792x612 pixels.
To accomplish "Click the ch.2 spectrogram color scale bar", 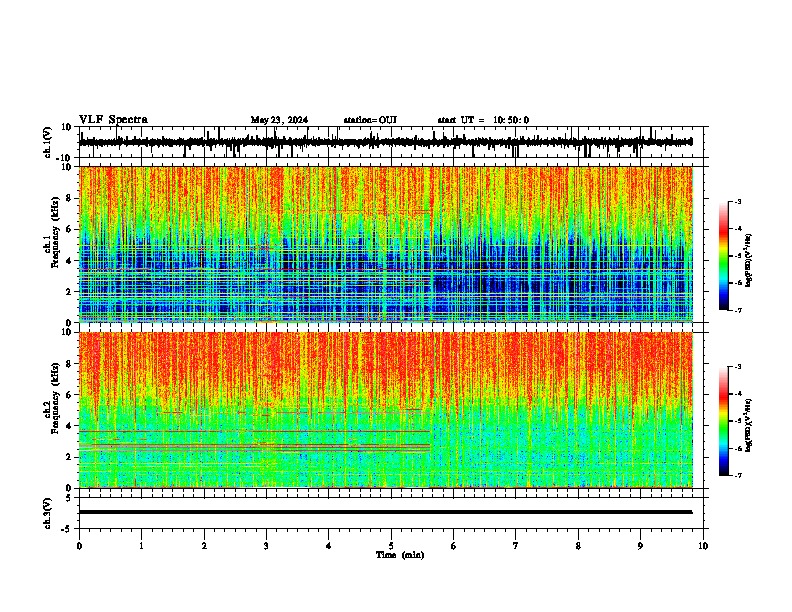I will coord(723,421).
